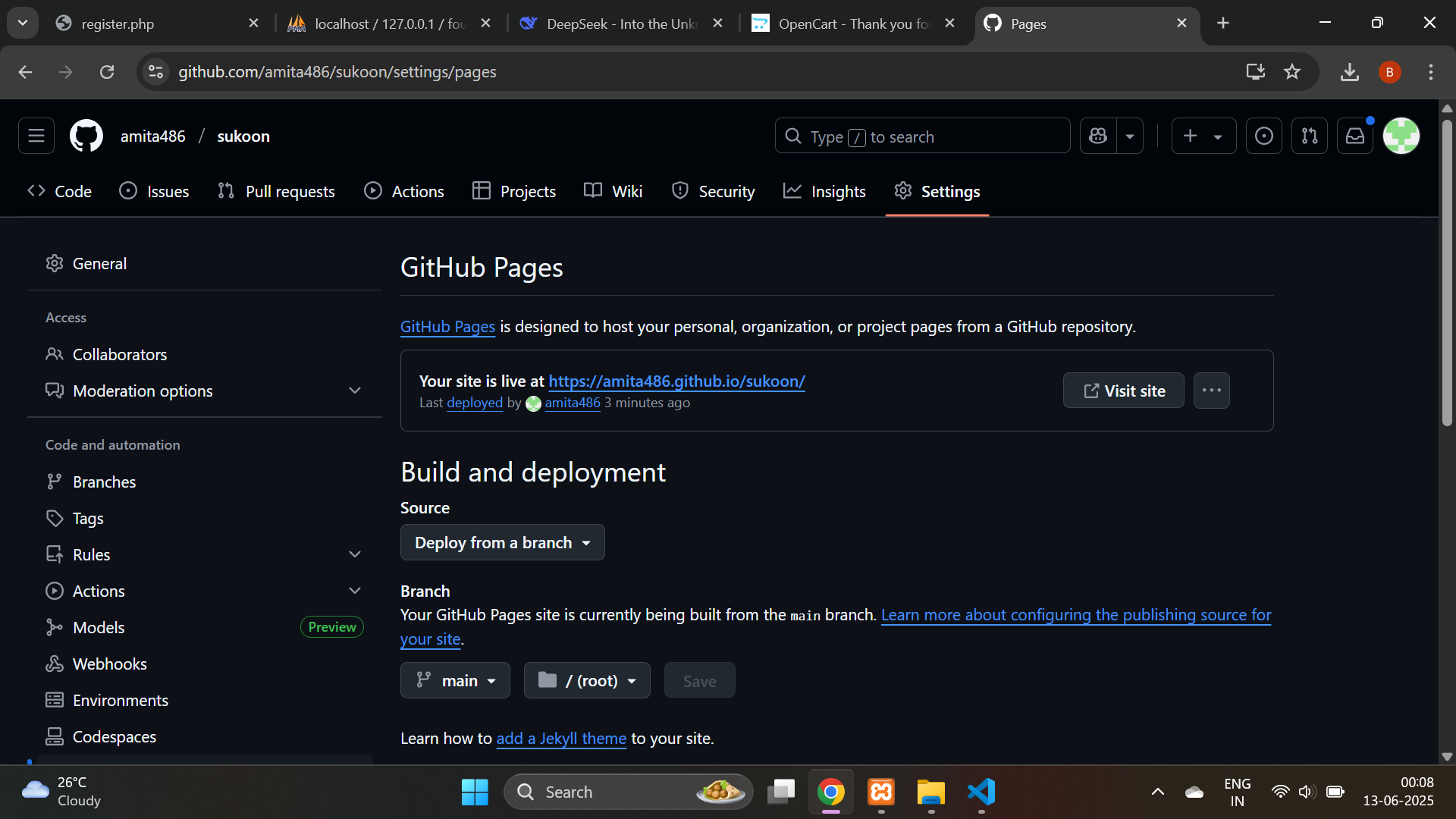Open the Deploy from a branch dropdown
The height and width of the screenshot is (819, 1456).
(502, 543)
